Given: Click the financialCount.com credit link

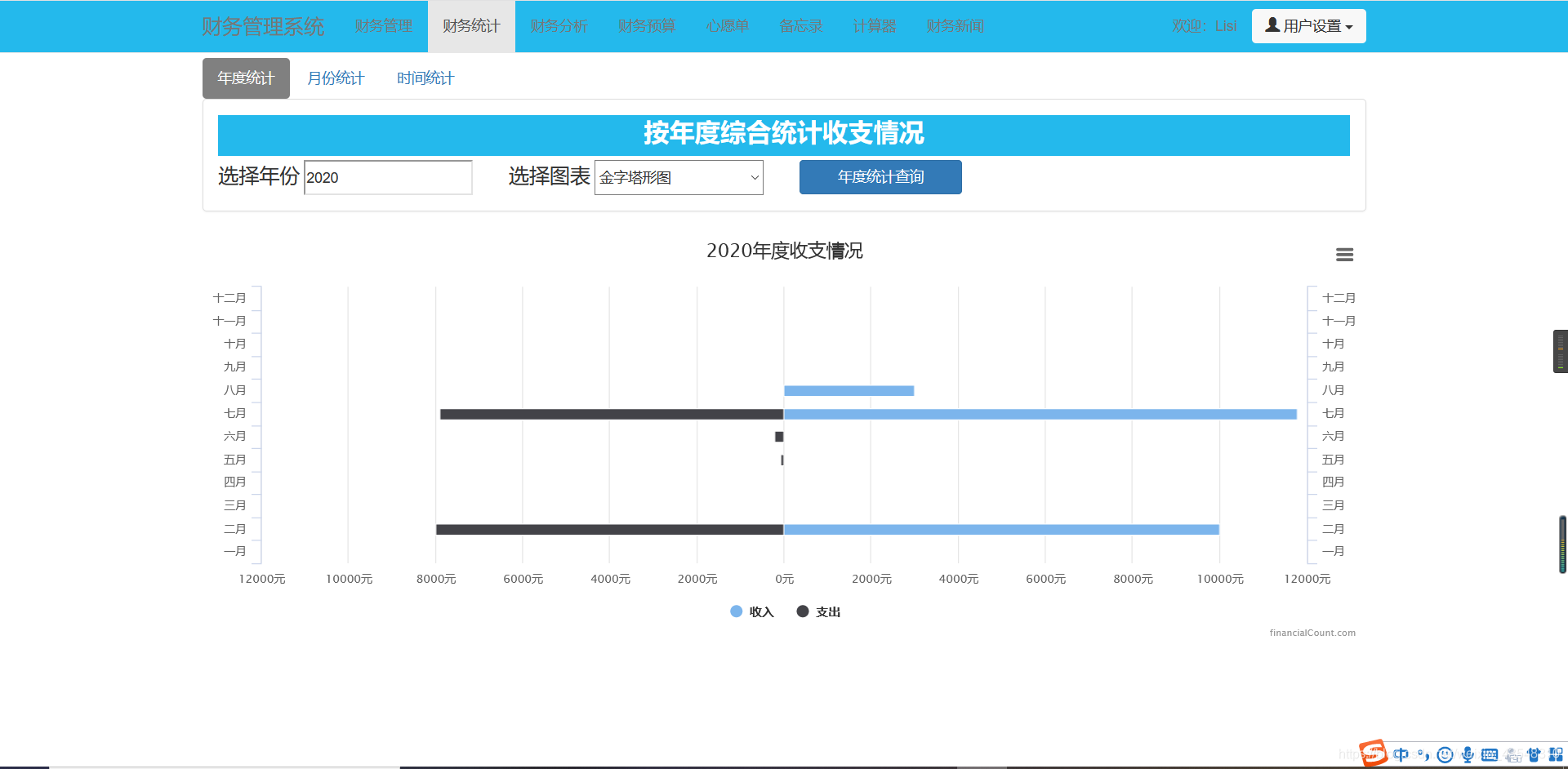Looking at the screenshot, I should 1312,633.
